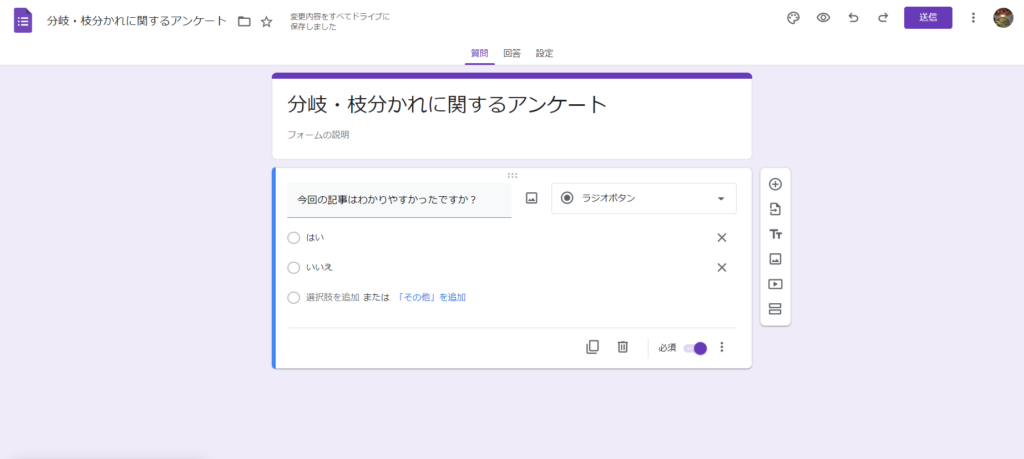Select the はい radio option
This screenshot has height=459, width=1024.
coord(294,238)
